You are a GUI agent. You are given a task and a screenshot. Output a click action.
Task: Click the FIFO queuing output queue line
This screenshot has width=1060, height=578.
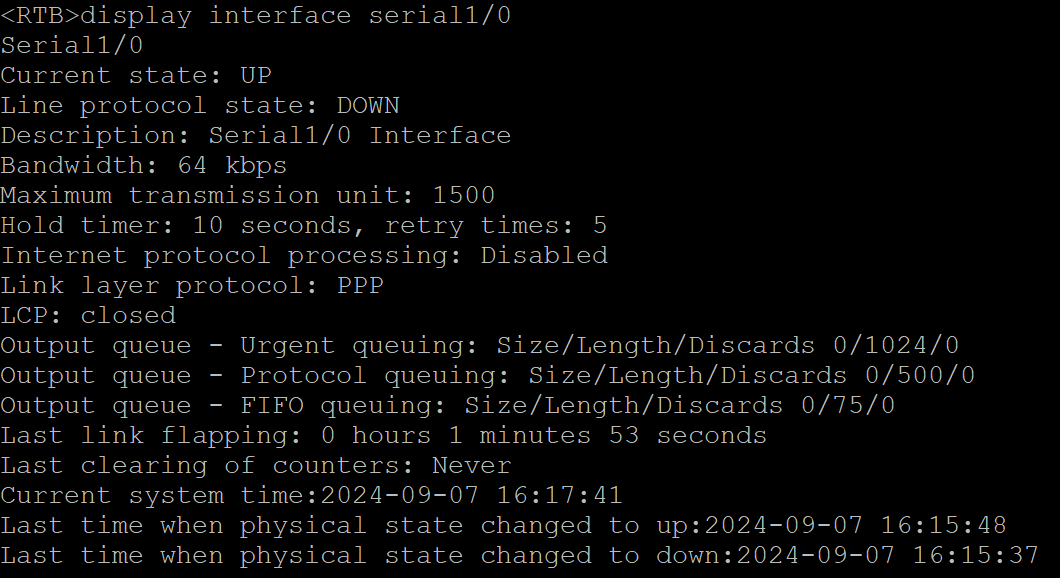point(448,405)
